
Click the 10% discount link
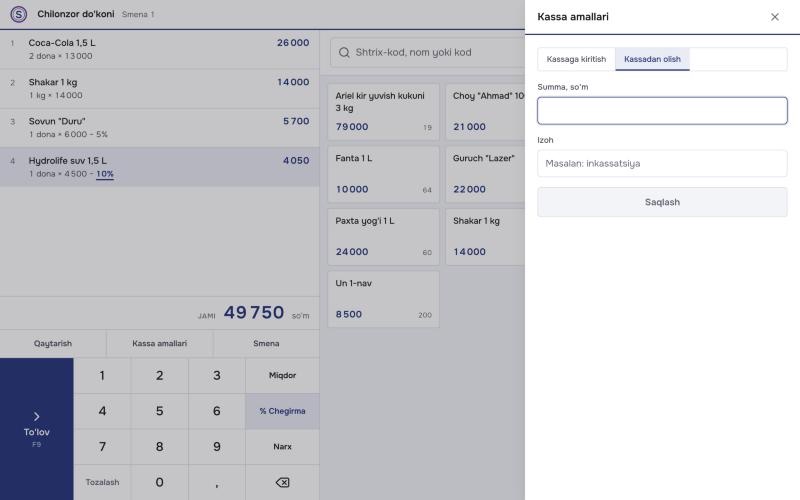click(x=105, y=174)
